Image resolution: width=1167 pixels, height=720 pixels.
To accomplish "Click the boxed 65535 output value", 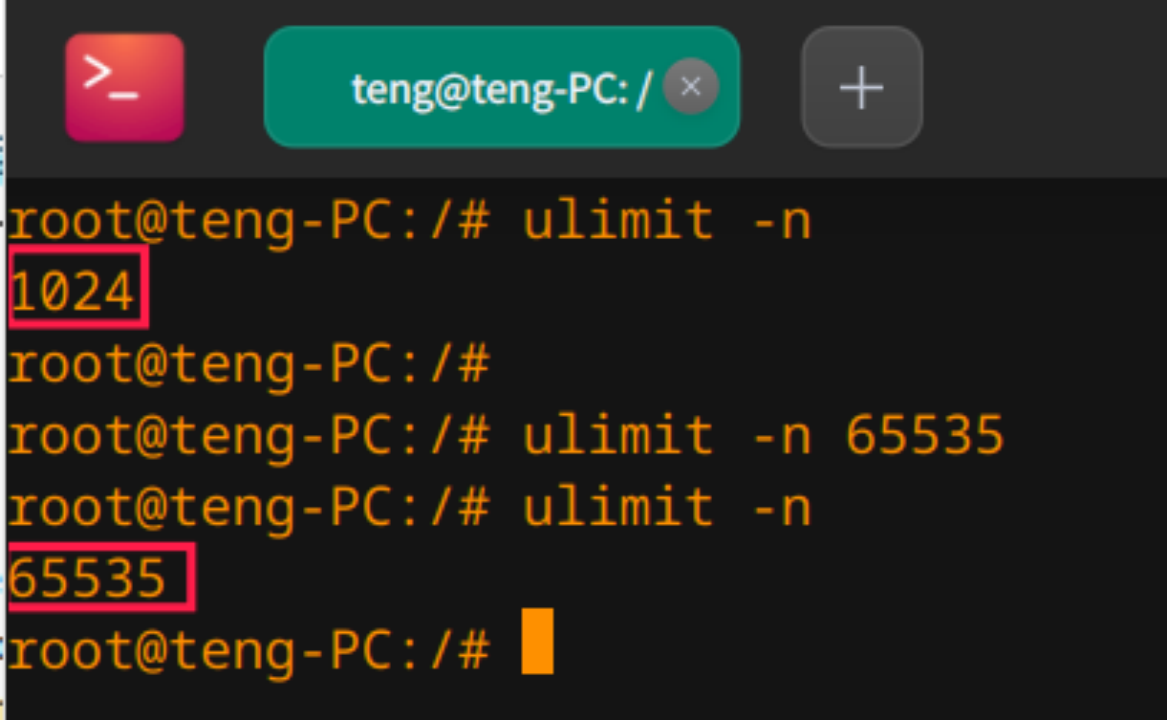I will [87, 579].
